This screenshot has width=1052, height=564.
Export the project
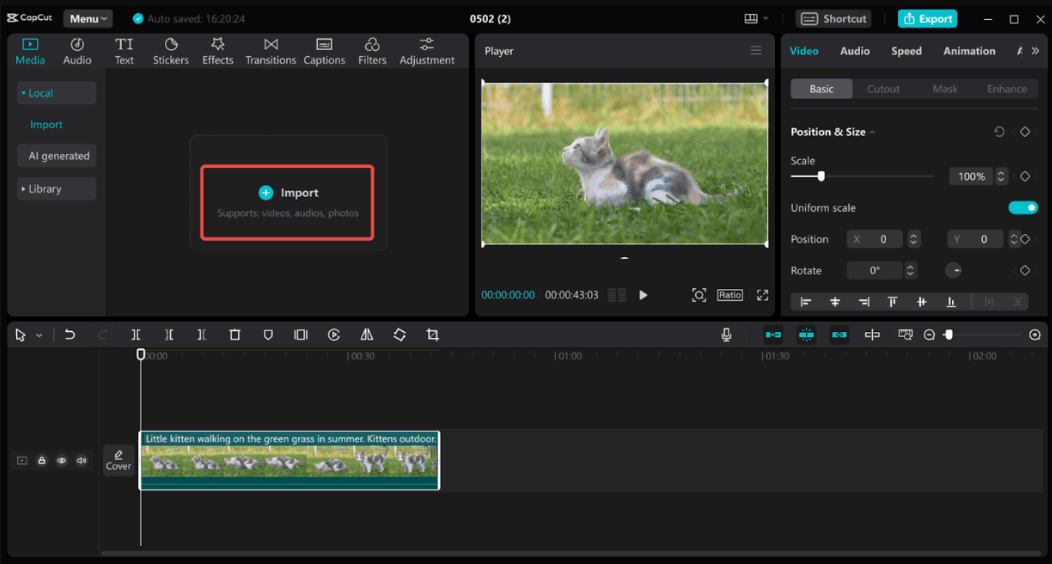tap(927, 19)
